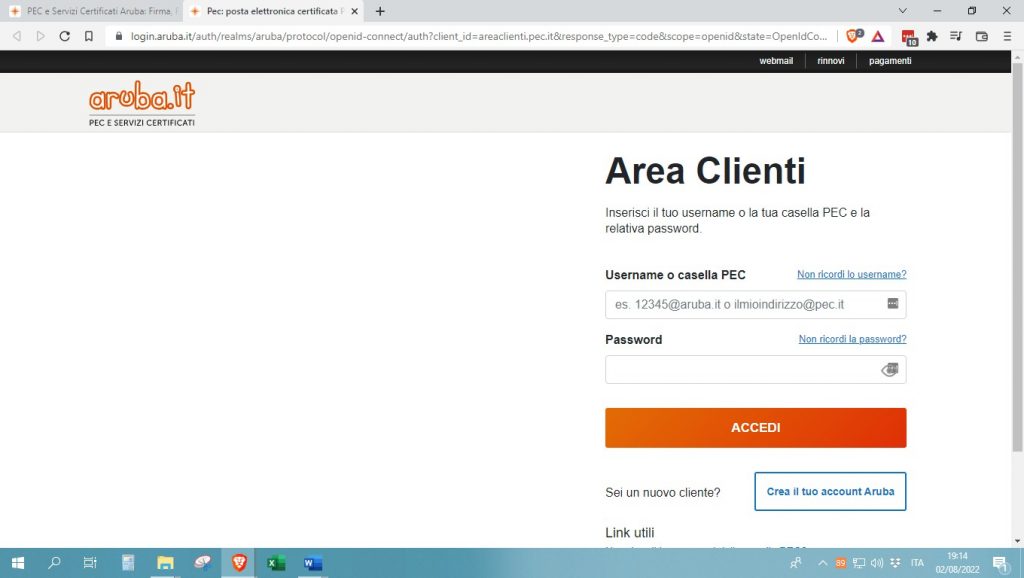
Task: Click the wallet icon in the toolbar
Action: pyautogui.click(x=982, y=35)
